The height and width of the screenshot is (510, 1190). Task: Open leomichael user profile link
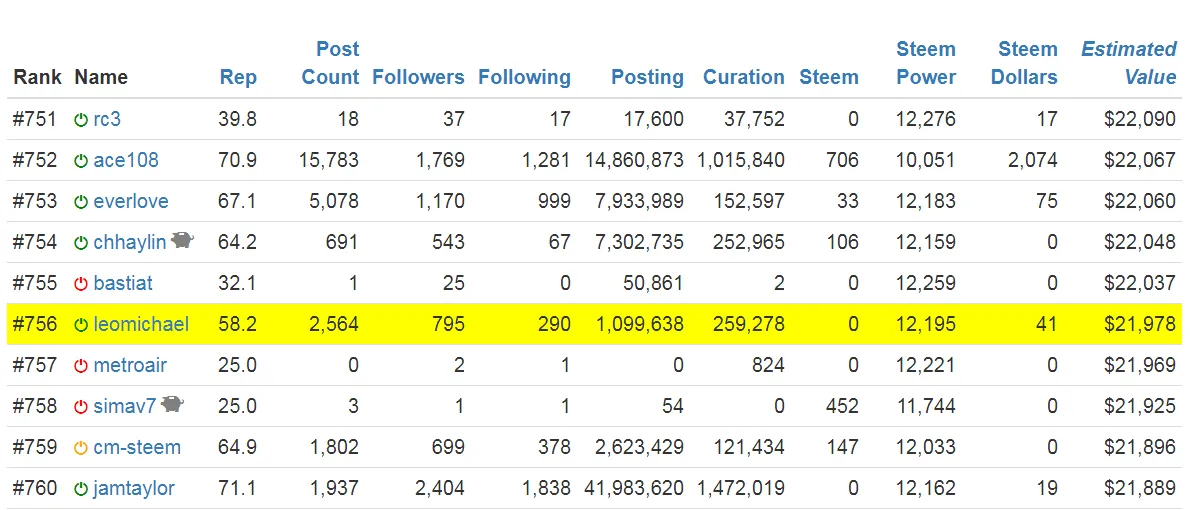pos(141,325)
